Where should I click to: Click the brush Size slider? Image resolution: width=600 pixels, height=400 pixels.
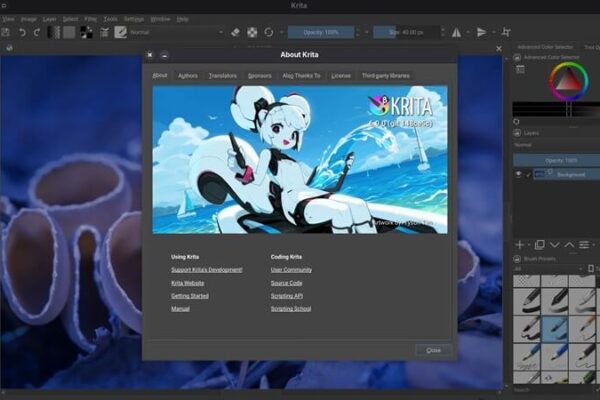(406, 33)
